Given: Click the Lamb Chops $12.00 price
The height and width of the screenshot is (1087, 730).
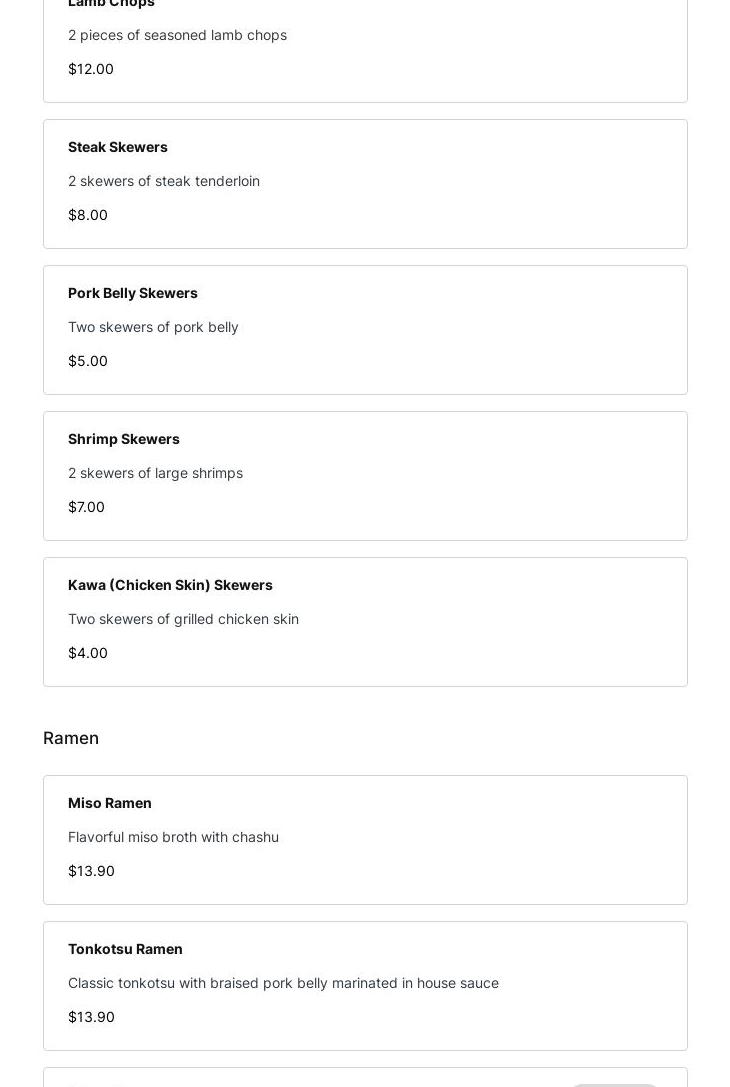Looking at the screenshot, I should (91, 69).
